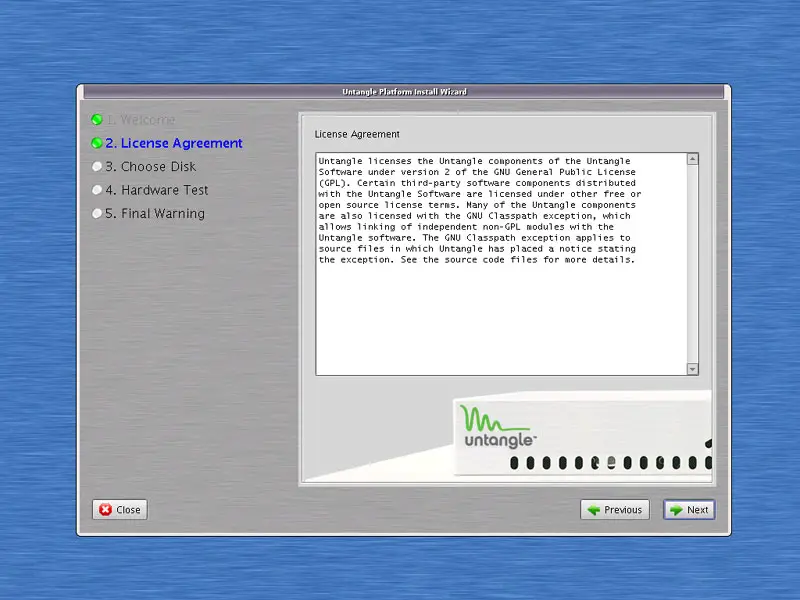
Task: Select step 3. Choose Disk
Action: click(151, 167)
